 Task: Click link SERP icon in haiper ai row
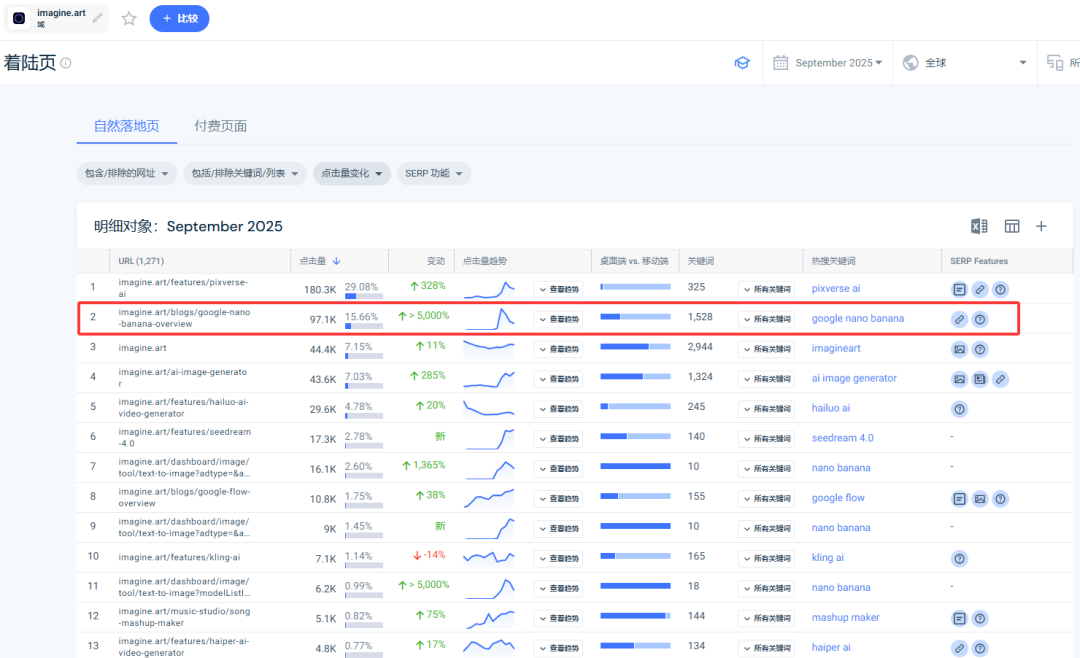click(959, 648)
